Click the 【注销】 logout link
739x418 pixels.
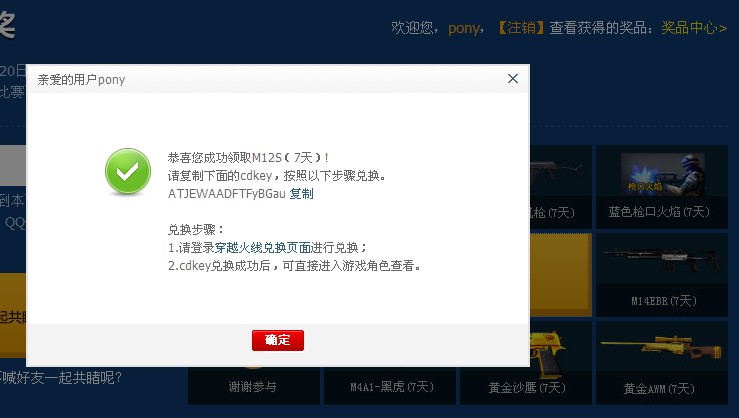pos(521,28)
